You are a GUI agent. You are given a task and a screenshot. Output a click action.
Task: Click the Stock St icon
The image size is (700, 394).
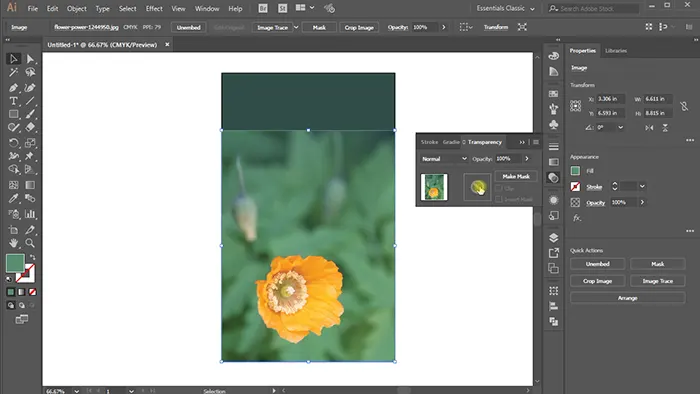(x=283, y=8)
